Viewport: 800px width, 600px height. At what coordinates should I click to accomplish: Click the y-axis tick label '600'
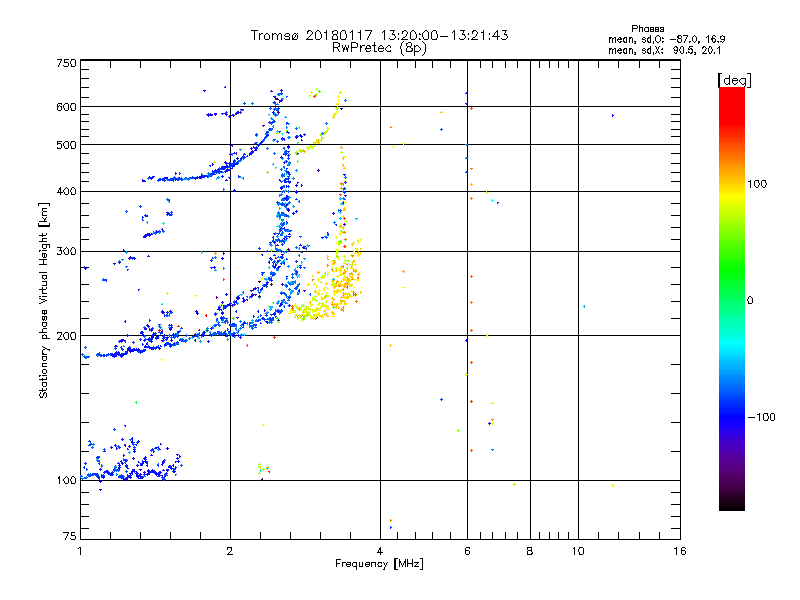[66, 107]
